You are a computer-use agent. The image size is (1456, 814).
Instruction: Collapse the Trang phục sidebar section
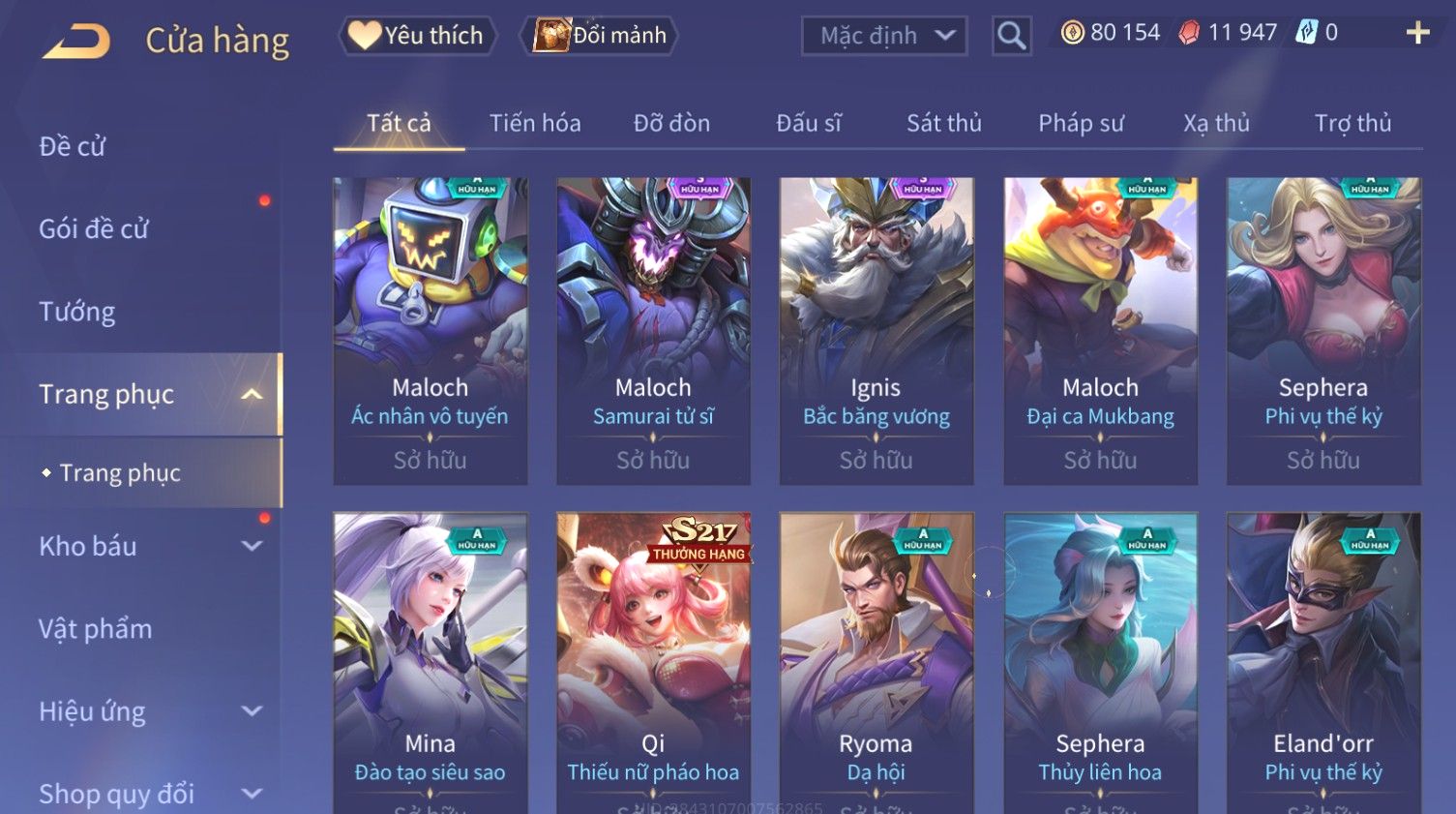pos(252,394)
